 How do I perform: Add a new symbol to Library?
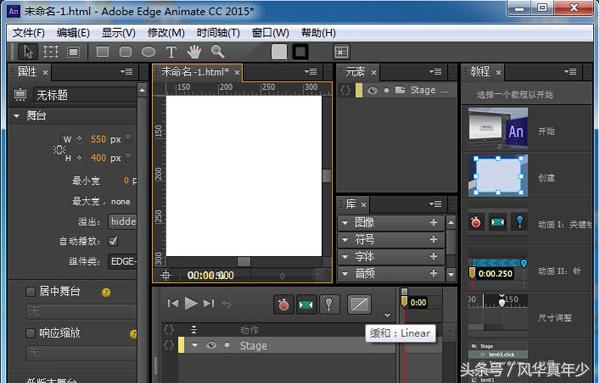click(x=434, y=239)
